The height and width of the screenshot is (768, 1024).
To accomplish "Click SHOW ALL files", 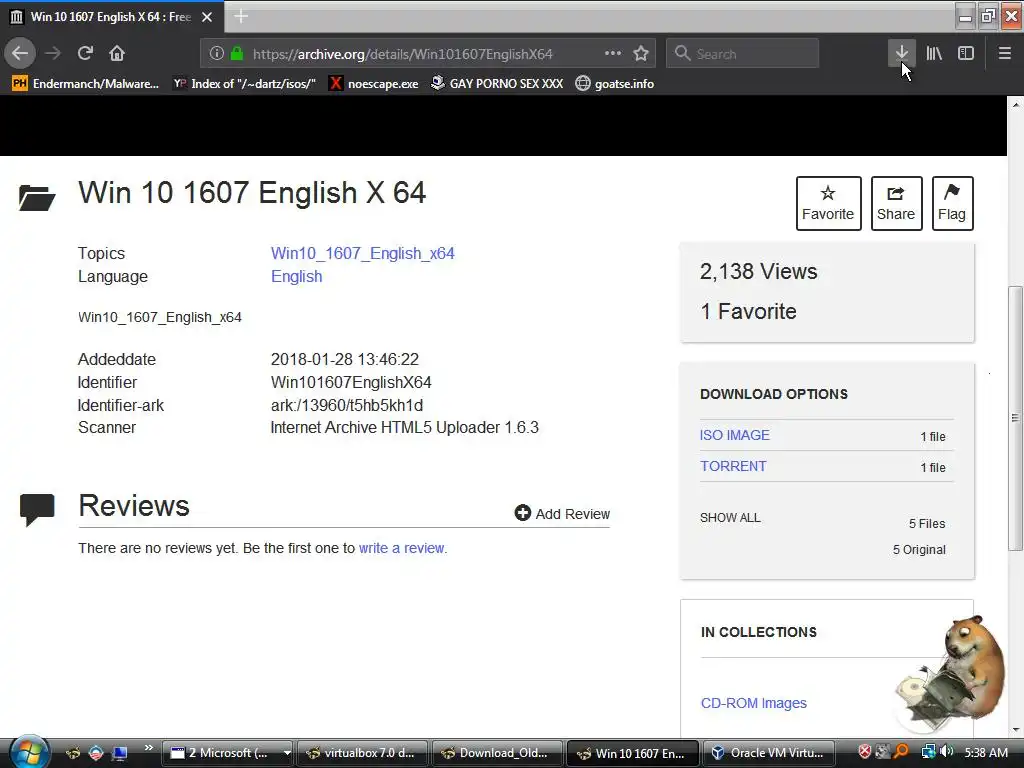I will (730, 518).
